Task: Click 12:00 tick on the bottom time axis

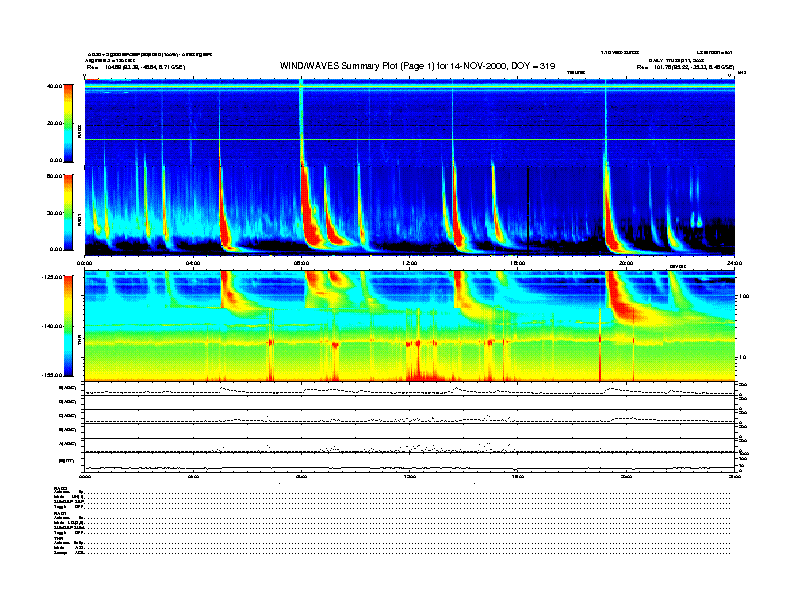Action: click(x=410, y=476)
